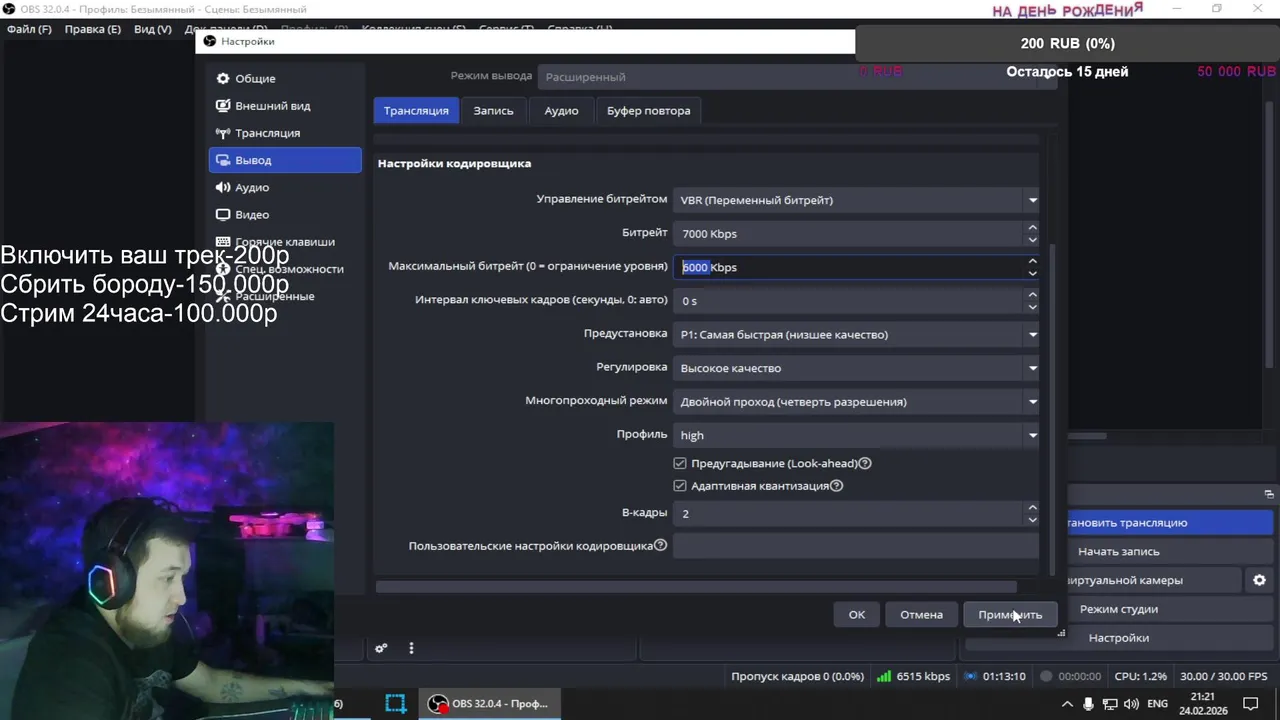Viewport: 1280px width, 720px height.
Task: Open the Трансляция category in the settings sidebar
Action: pos(285,133)
